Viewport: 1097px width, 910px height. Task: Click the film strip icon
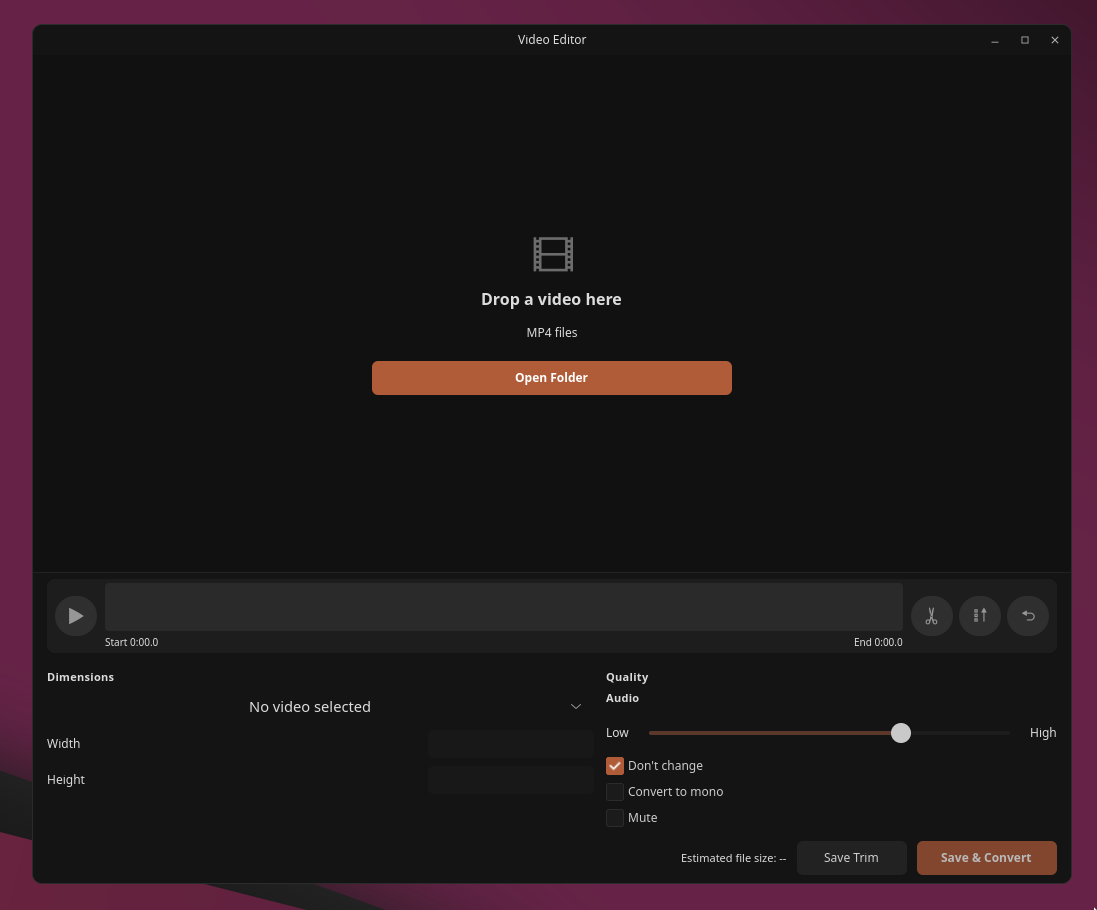553,254
